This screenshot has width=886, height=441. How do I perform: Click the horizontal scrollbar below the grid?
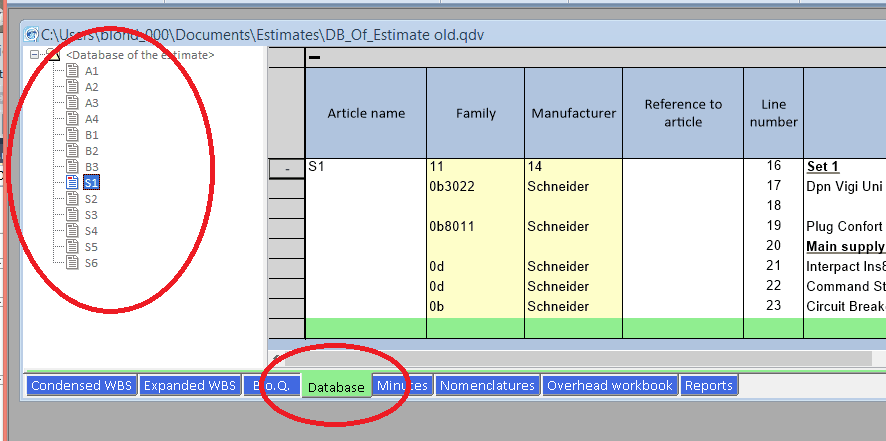click(580, 358)
